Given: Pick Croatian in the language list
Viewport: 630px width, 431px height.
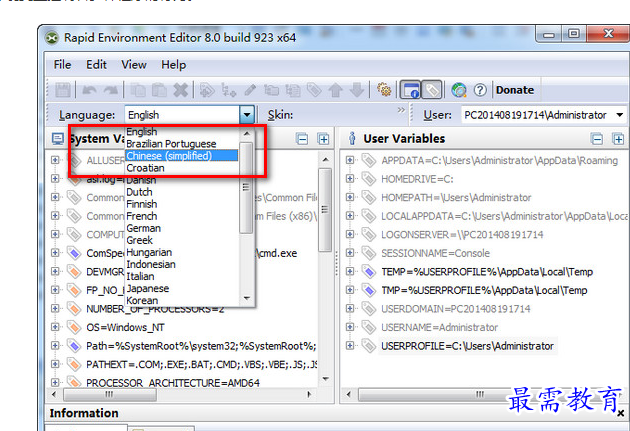Looking at the screenshot, I should pyautogui.click(x=182, y=168).
